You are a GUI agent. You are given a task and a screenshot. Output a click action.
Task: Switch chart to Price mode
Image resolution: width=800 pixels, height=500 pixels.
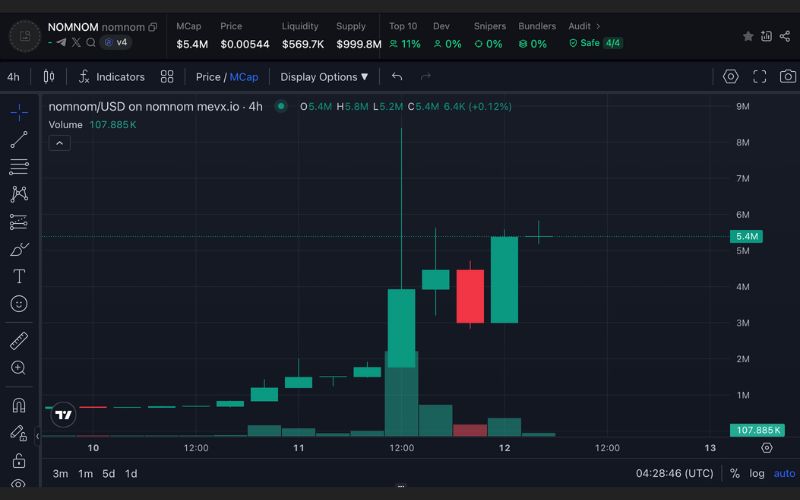(208, 77)
